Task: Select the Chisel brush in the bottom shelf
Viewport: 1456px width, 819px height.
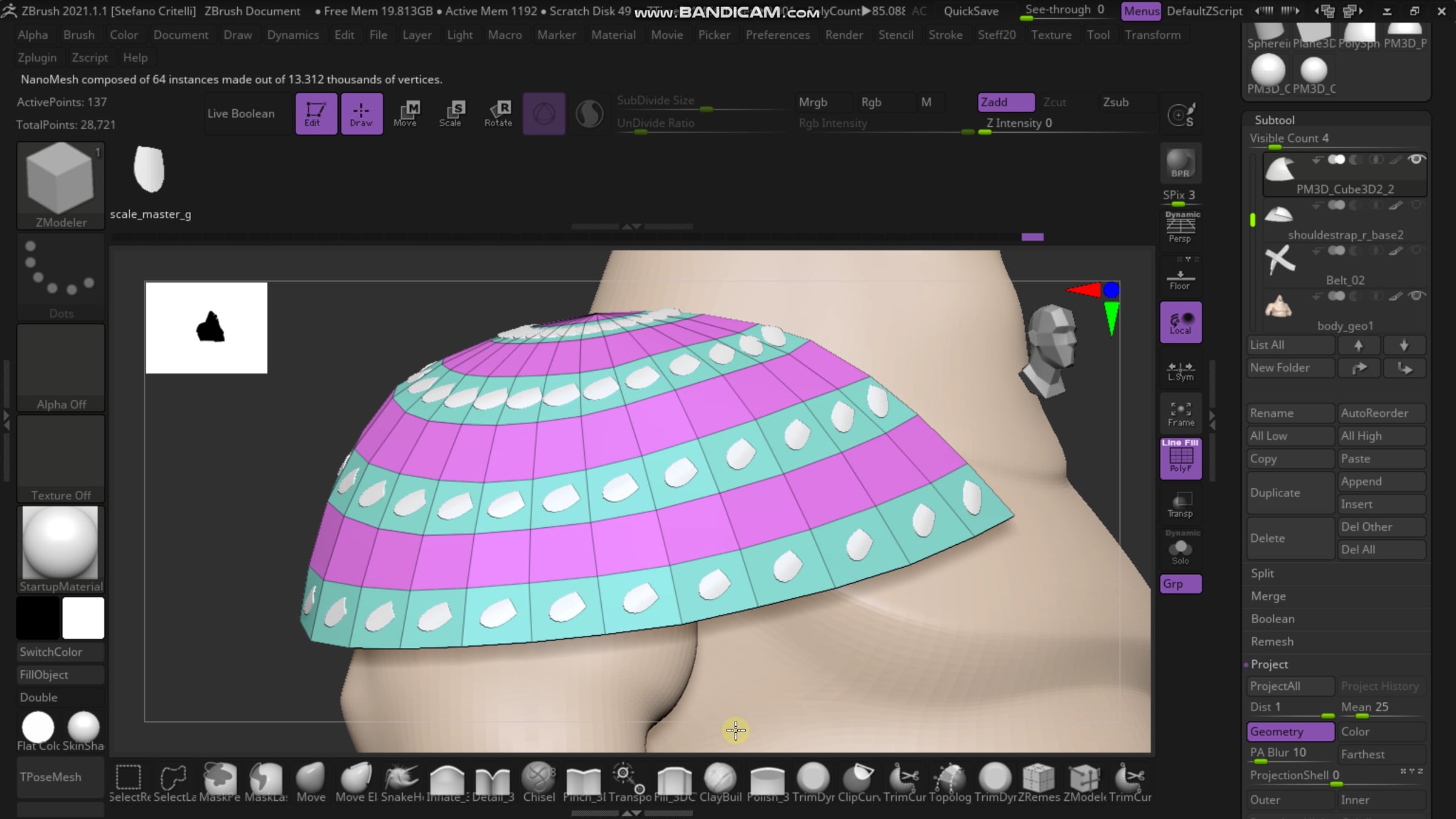Action: (x=539, y=783)
